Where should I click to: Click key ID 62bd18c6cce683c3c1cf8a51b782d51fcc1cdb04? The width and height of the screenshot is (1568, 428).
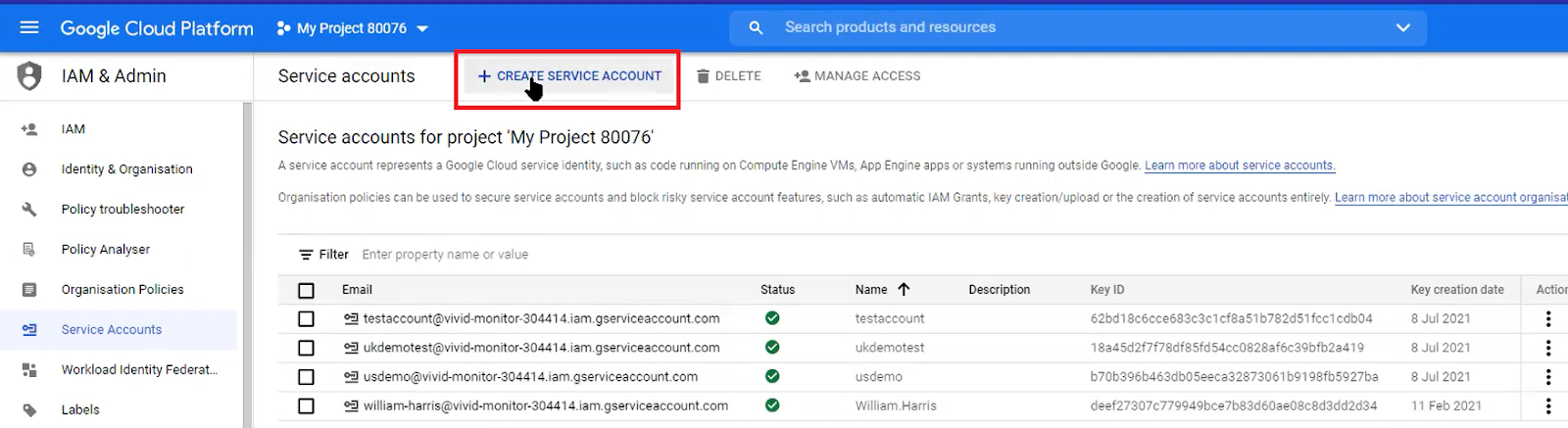[1231, 318]
